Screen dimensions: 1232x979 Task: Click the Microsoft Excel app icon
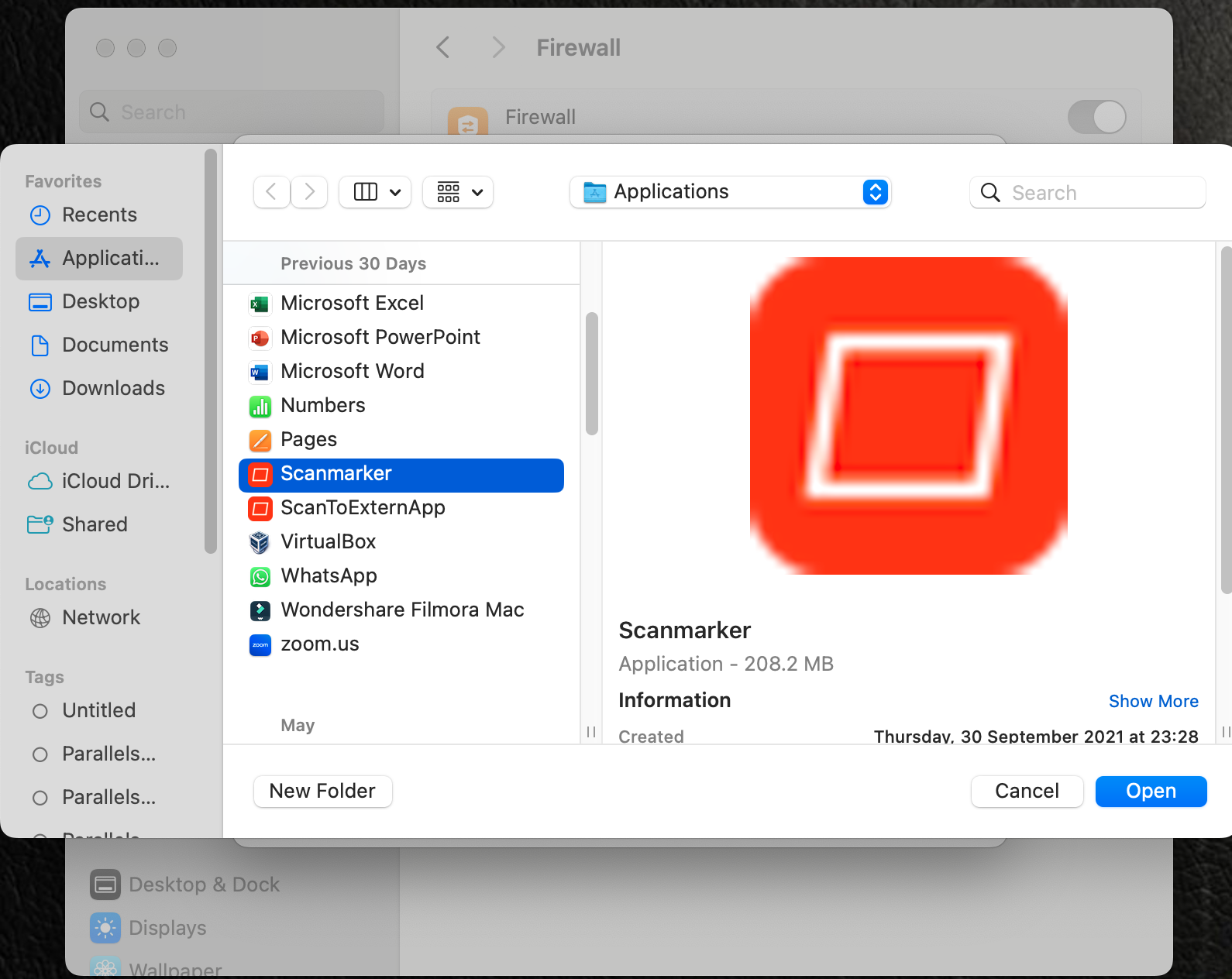click(x=260, y=304)
